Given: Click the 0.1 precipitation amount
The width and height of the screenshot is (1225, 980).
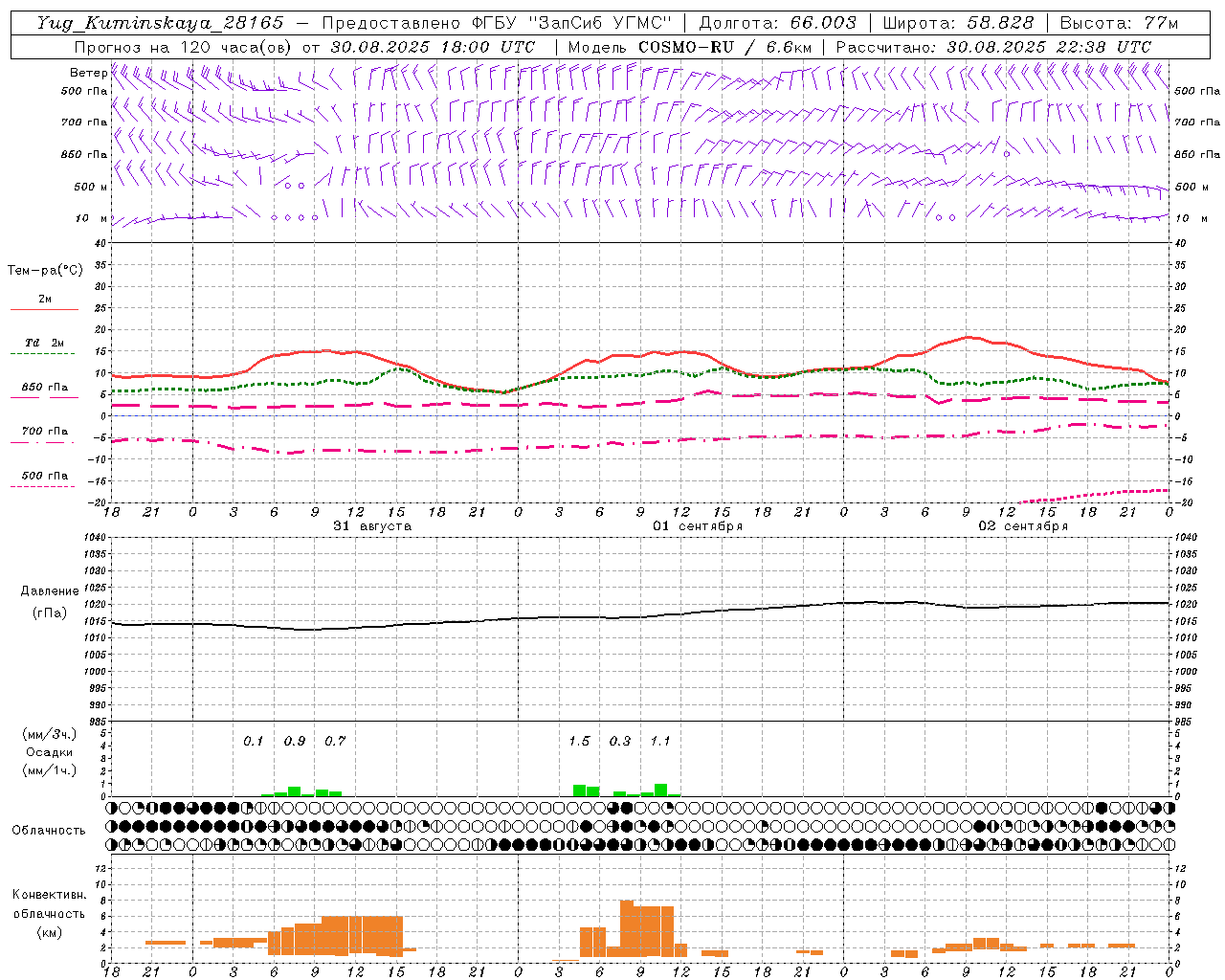Looking at the screenshot, I should click(253, 741).
